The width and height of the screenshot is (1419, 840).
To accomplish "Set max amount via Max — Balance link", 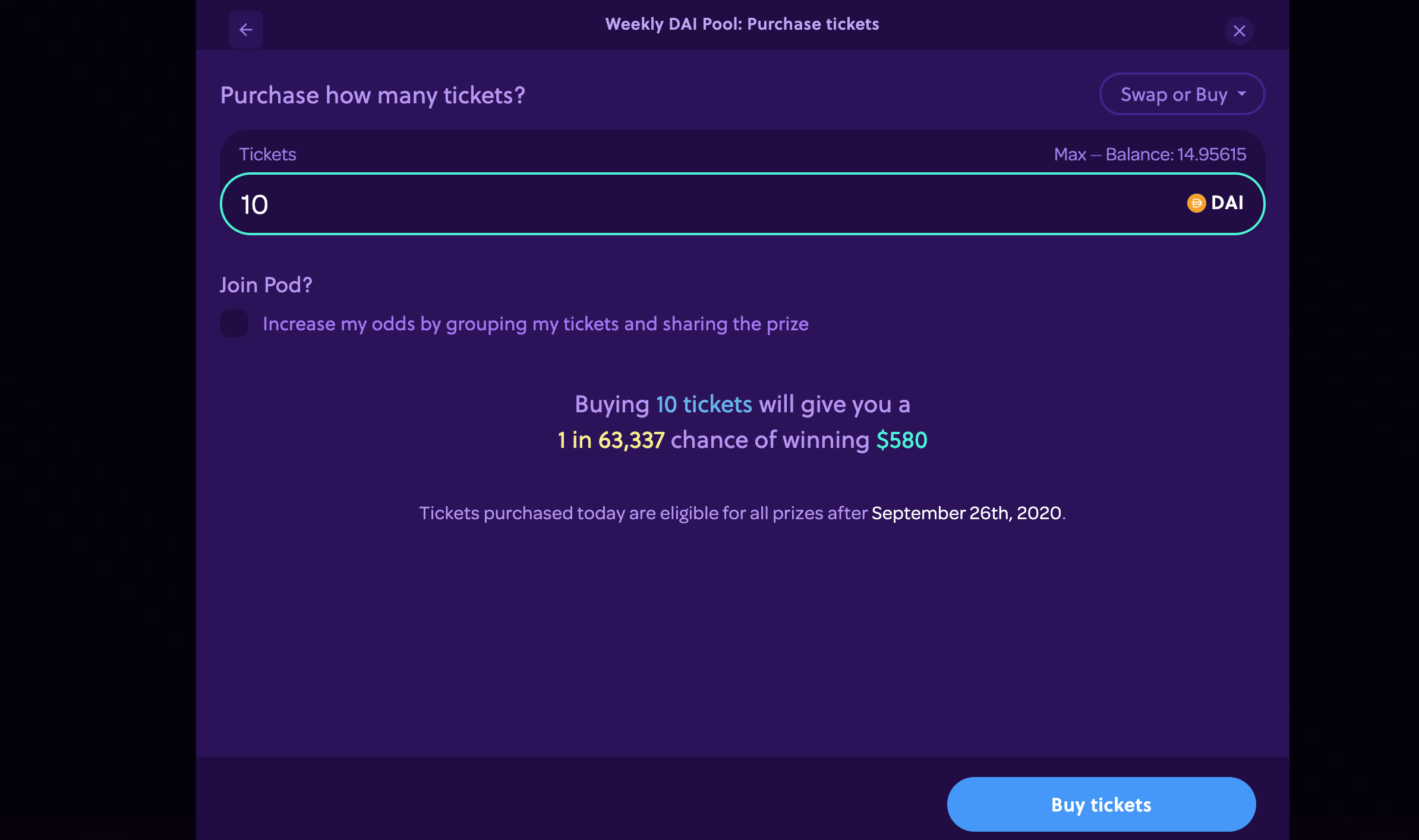I will [x=1150, y=154].
